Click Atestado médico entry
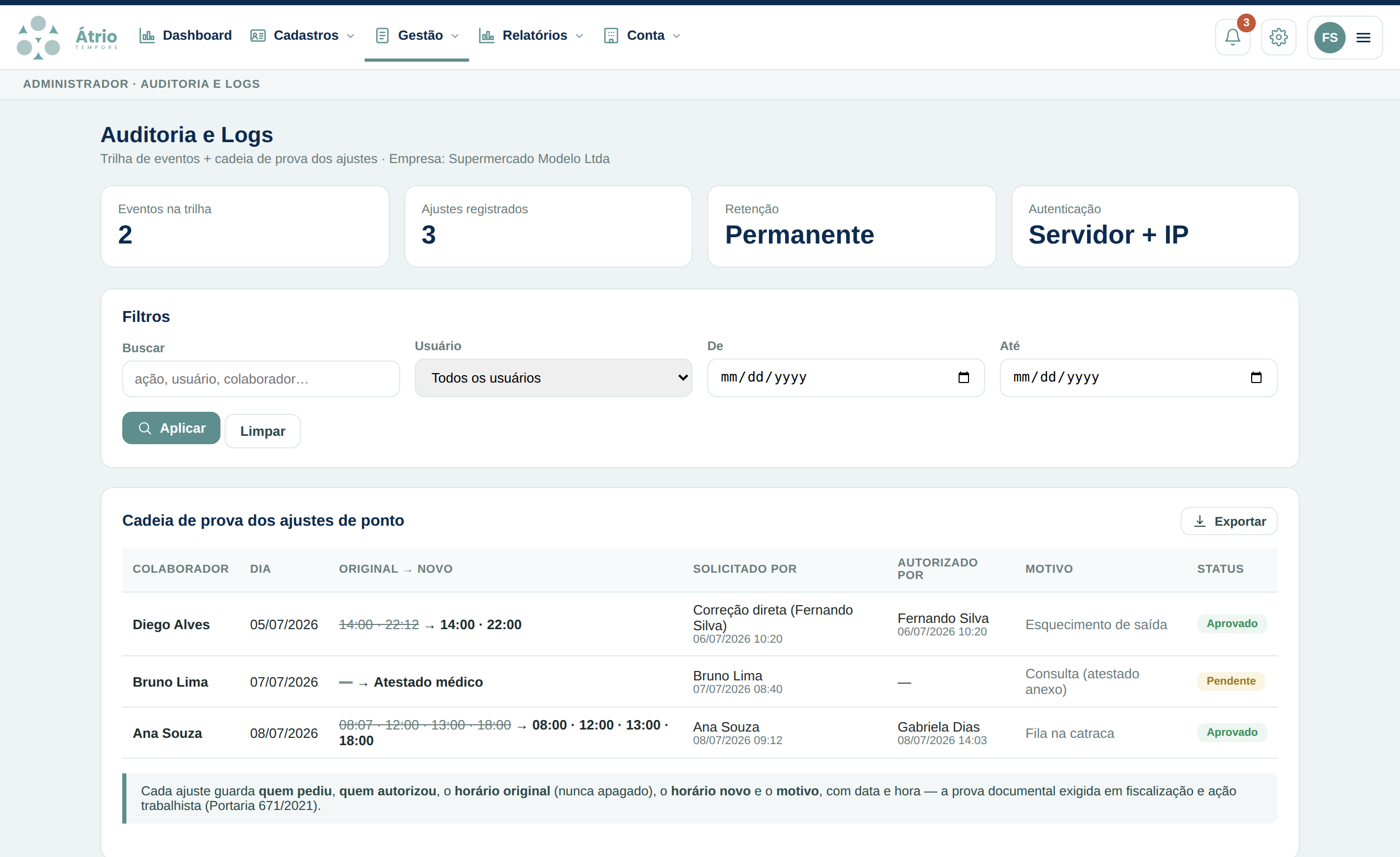This screenshot has width=1400, height=857. click(428, 682)
